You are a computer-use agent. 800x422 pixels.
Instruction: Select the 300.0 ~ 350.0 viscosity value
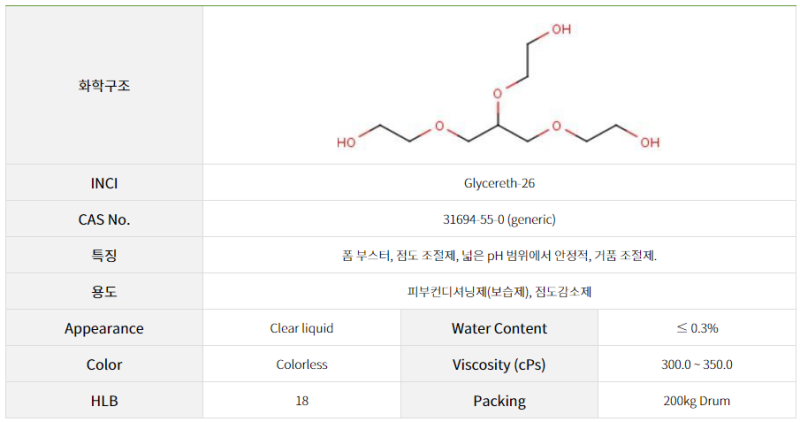[x=697, y=364]
